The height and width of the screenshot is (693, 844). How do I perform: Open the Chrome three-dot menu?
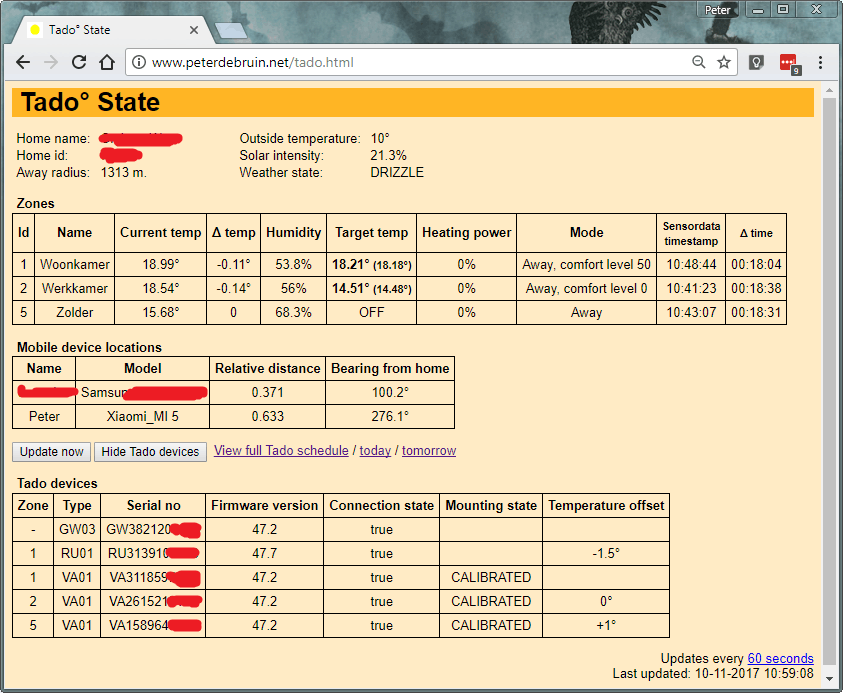(x=820, y=62)
